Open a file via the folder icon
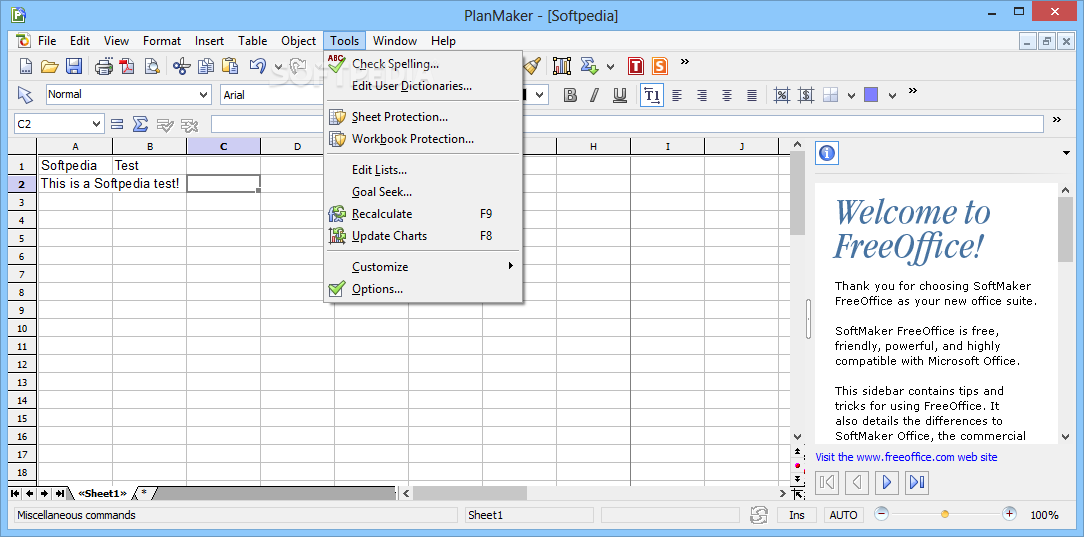Viewport: 1084px width, 537px height. (x=49, y=66)
